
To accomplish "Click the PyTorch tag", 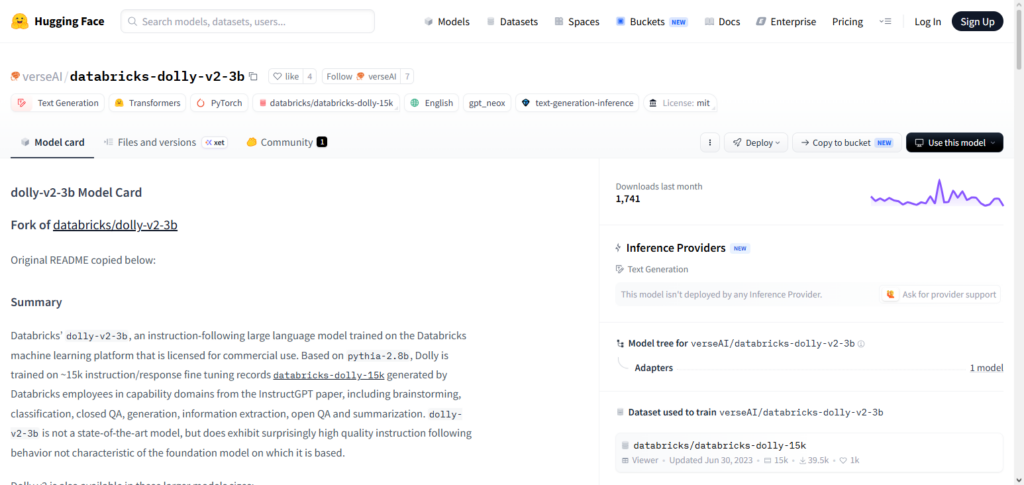I will 219,103.
